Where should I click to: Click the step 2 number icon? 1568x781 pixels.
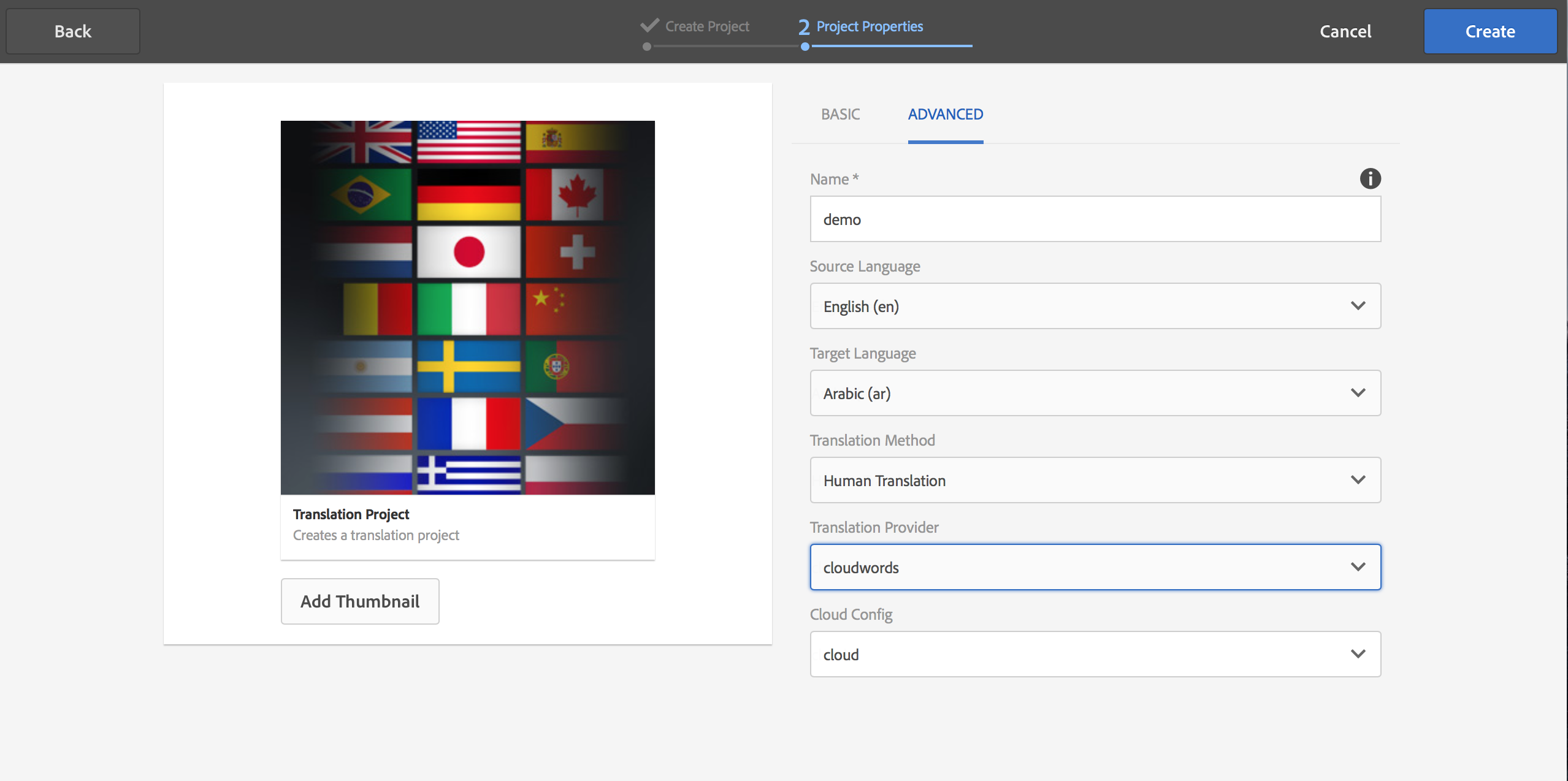pyautogui.click(x=804, y=27)
